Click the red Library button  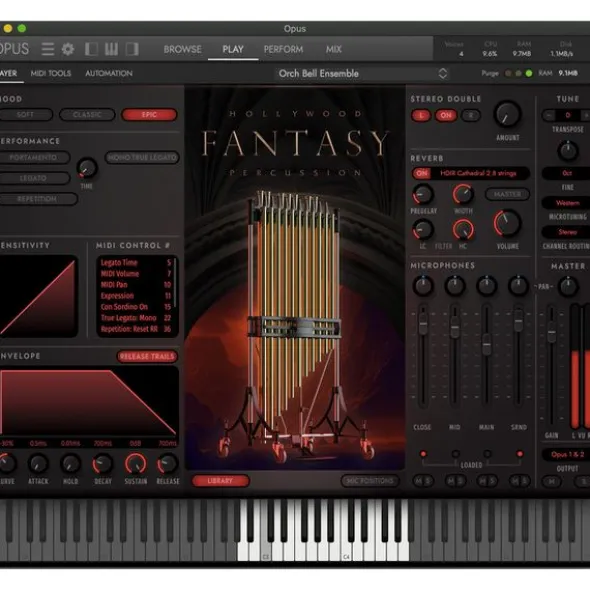(221, 481)
